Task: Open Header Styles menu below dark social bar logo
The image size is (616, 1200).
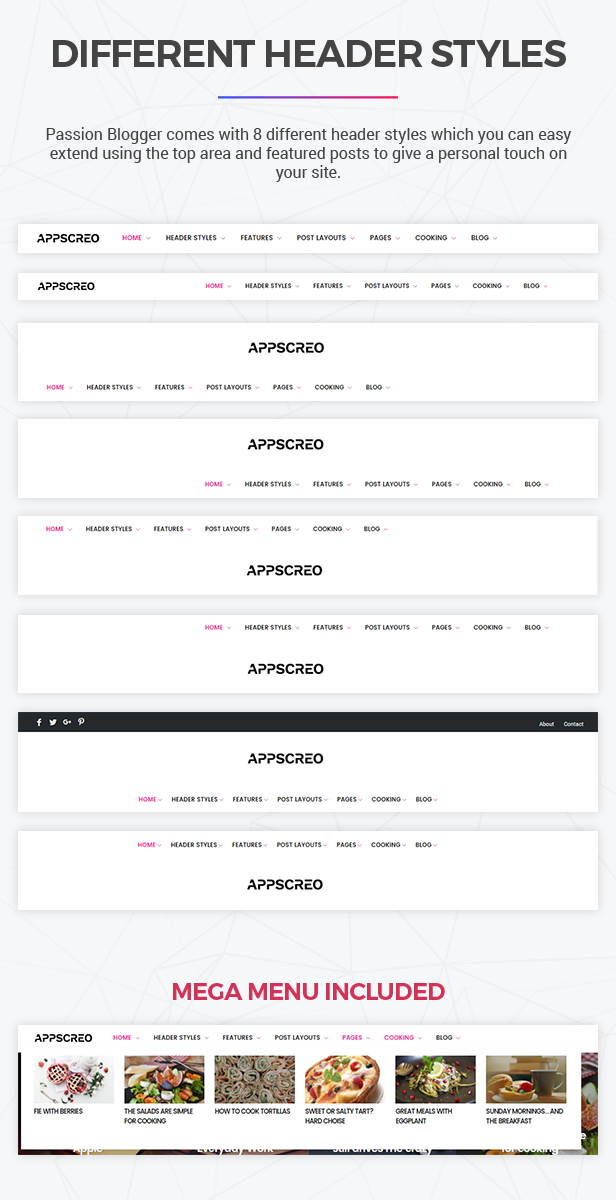Action: [x=197, y=799]
